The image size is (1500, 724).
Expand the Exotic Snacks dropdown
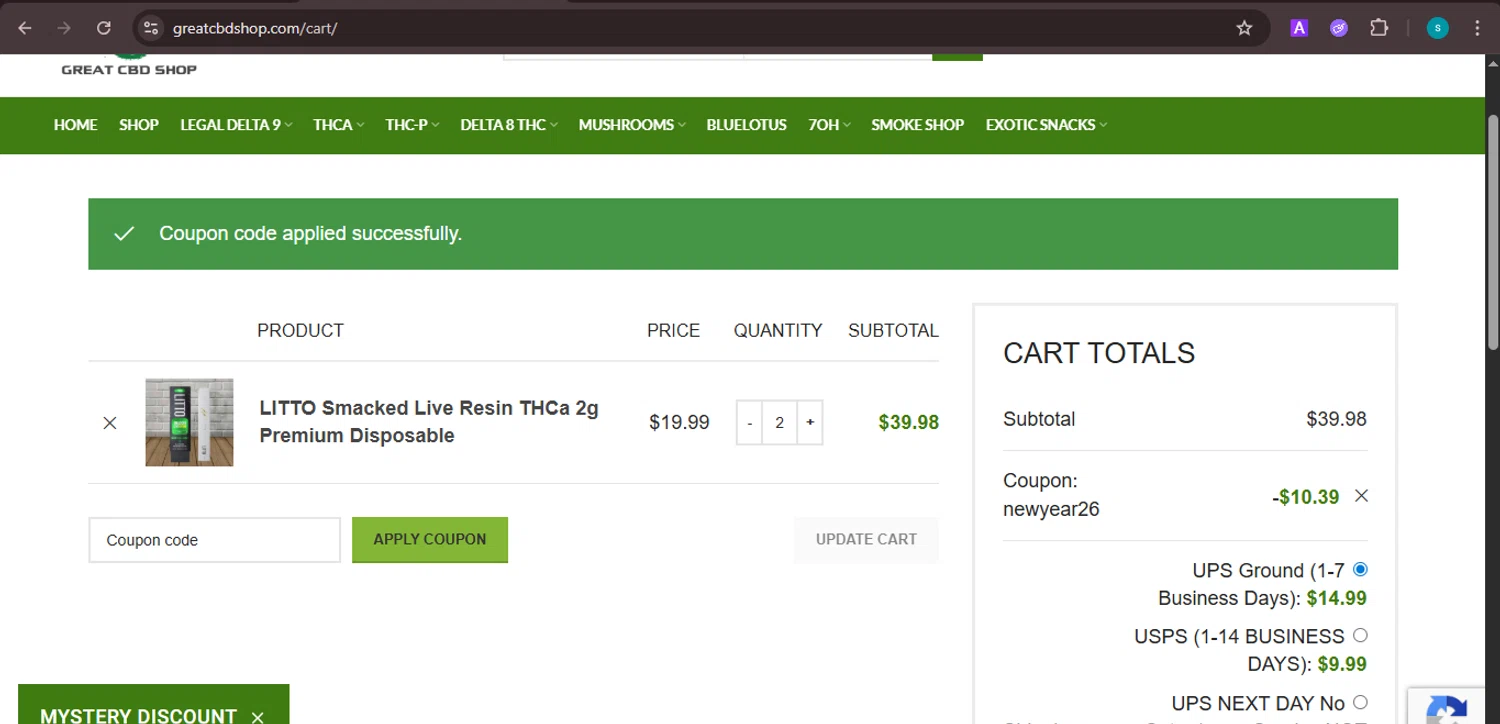click(1046, 125)
